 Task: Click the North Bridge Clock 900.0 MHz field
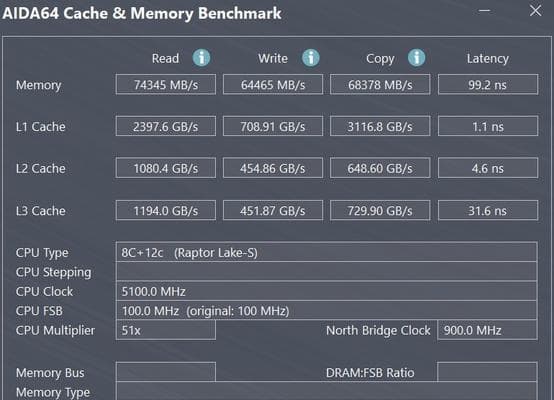[x=487, y=330]
